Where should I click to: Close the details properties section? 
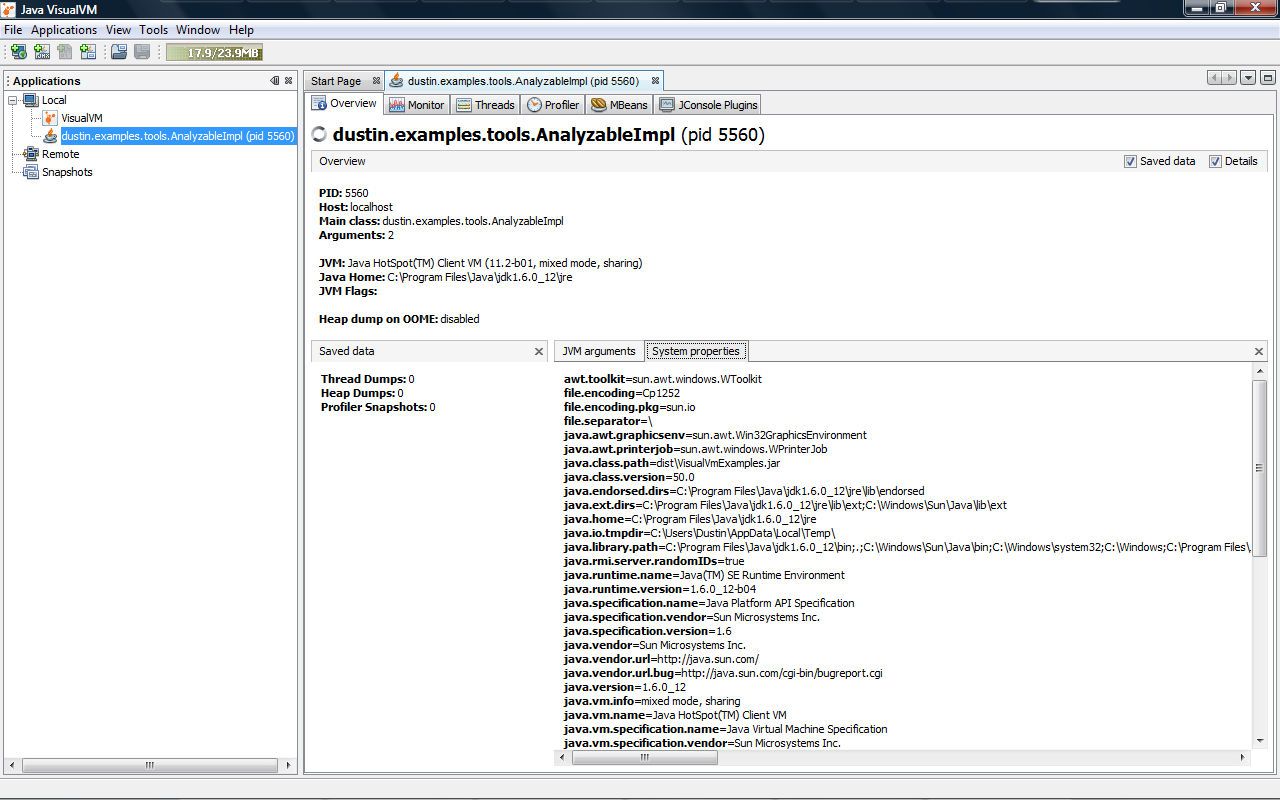pos(1259,352)
